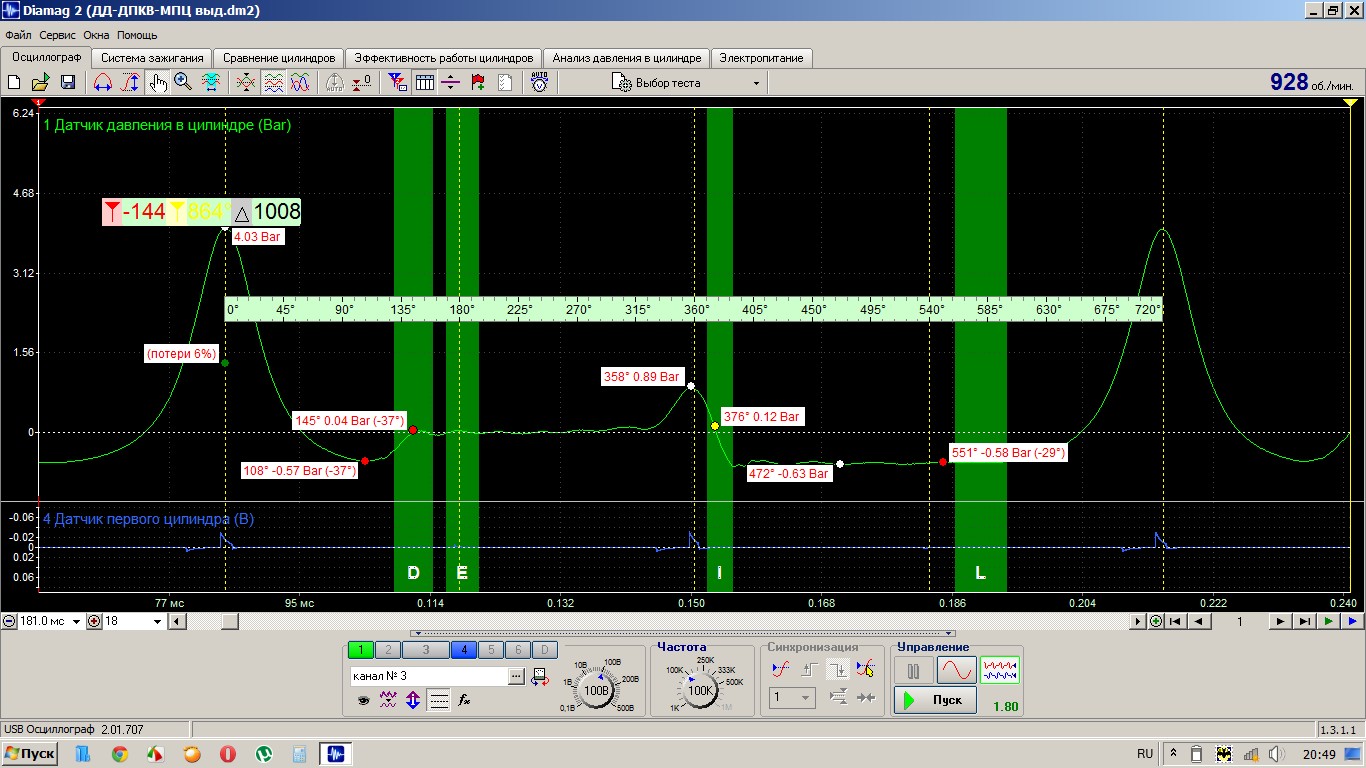The width and height of the screenshot is (1366, 768).
Task: Switch to the Сравнение цилиндров tab
Action: point(279,58)
